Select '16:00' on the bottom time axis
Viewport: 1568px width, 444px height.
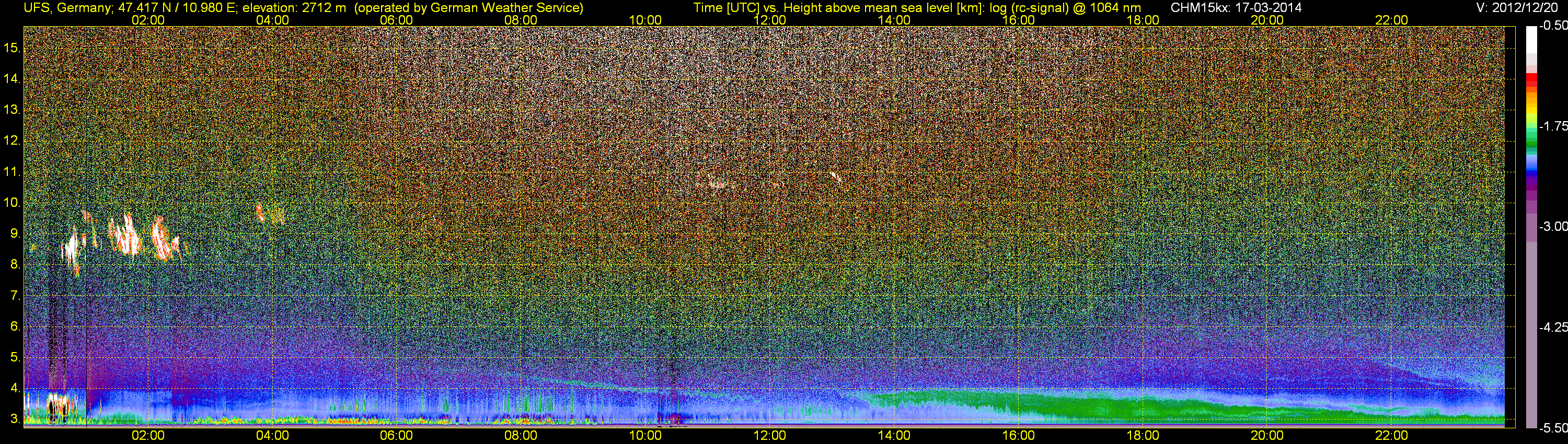(x=1018, y=436)
